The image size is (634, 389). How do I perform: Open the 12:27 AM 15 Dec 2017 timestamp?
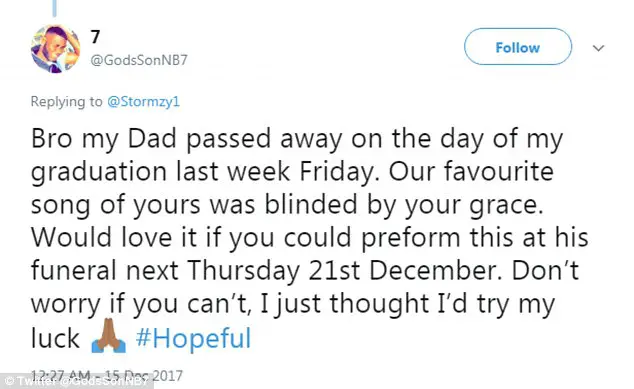point(106,376)
